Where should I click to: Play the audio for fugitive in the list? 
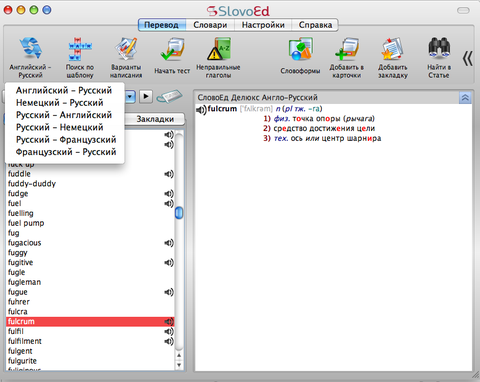click(169, 262)
